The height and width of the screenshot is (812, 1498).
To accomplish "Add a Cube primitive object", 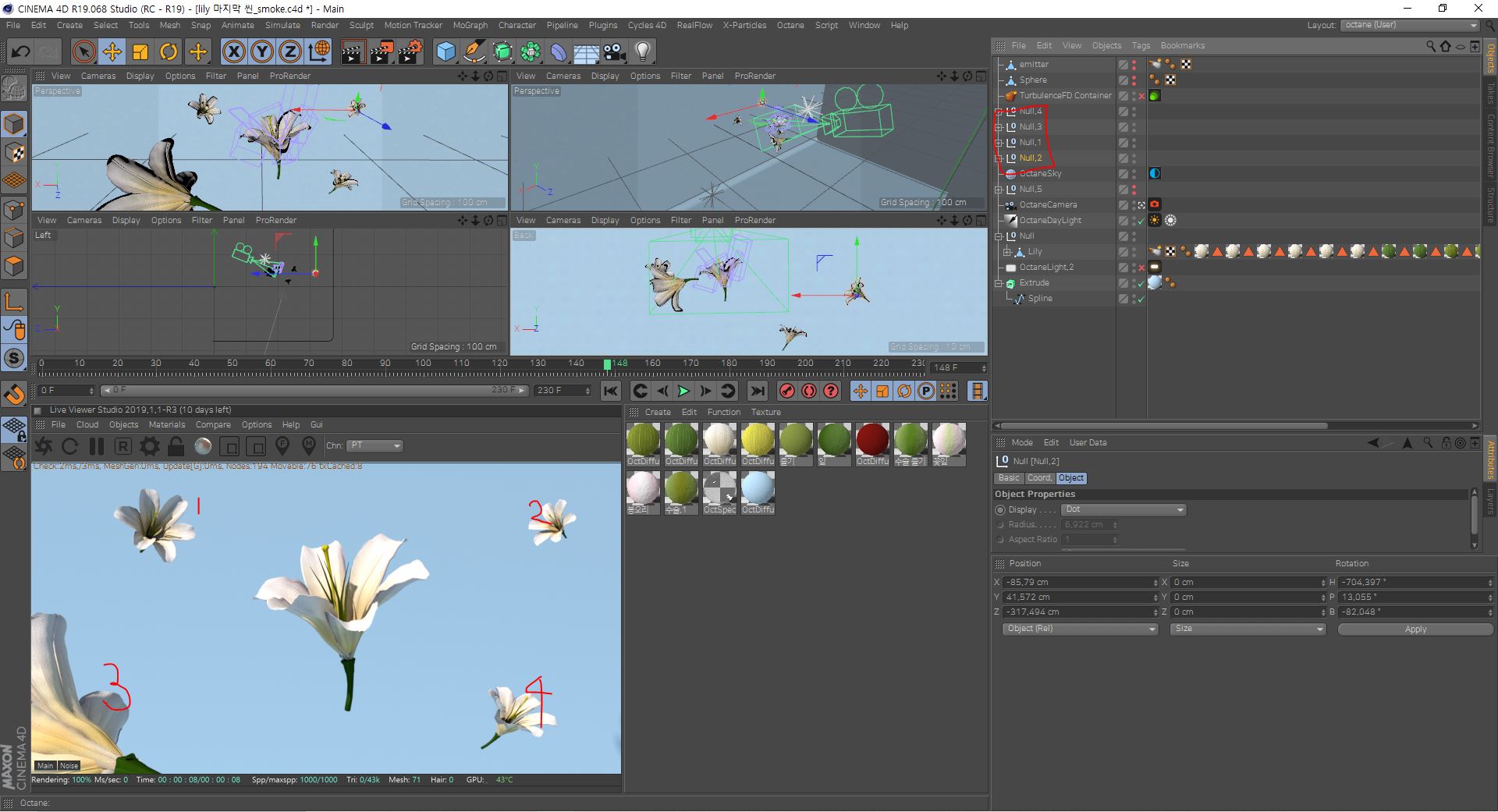I will coord(445,52).
